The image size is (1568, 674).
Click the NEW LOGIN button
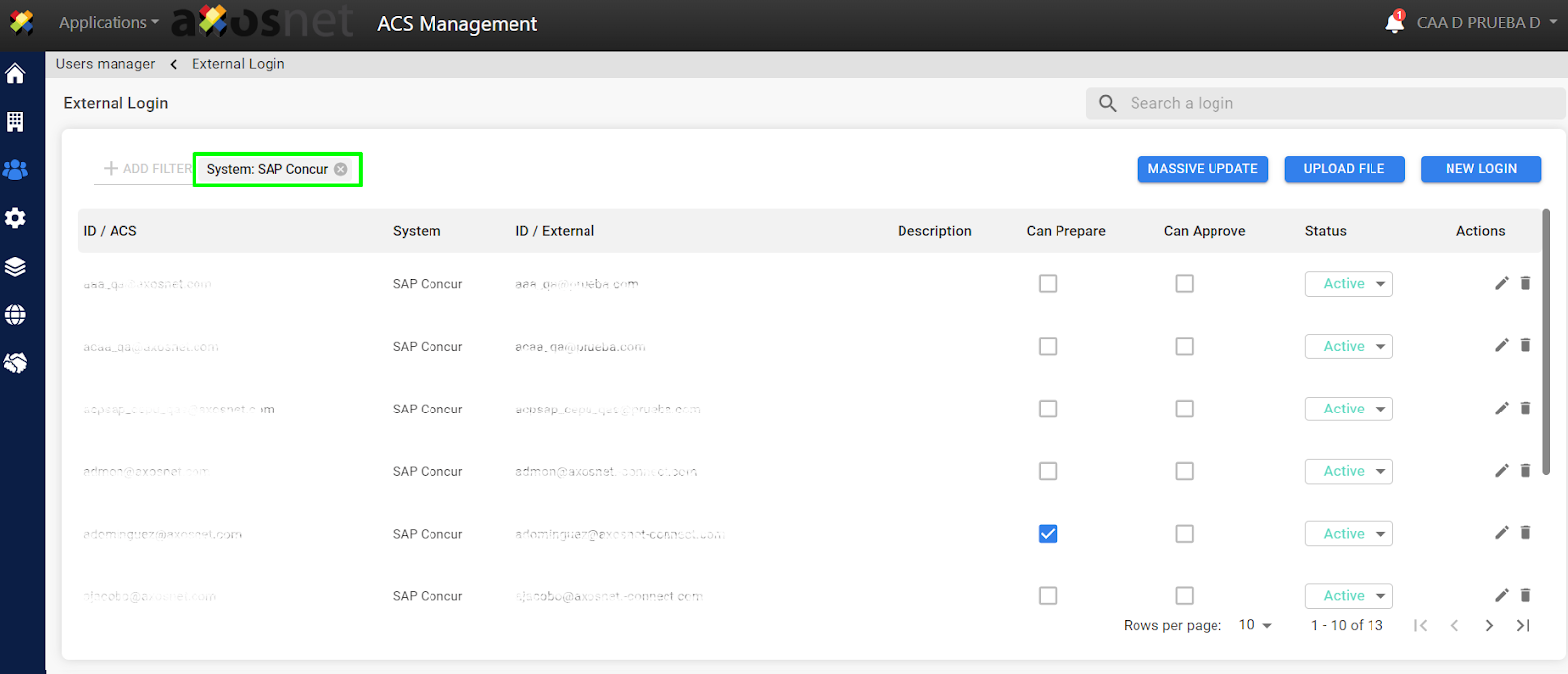(x=1480, y=169)
